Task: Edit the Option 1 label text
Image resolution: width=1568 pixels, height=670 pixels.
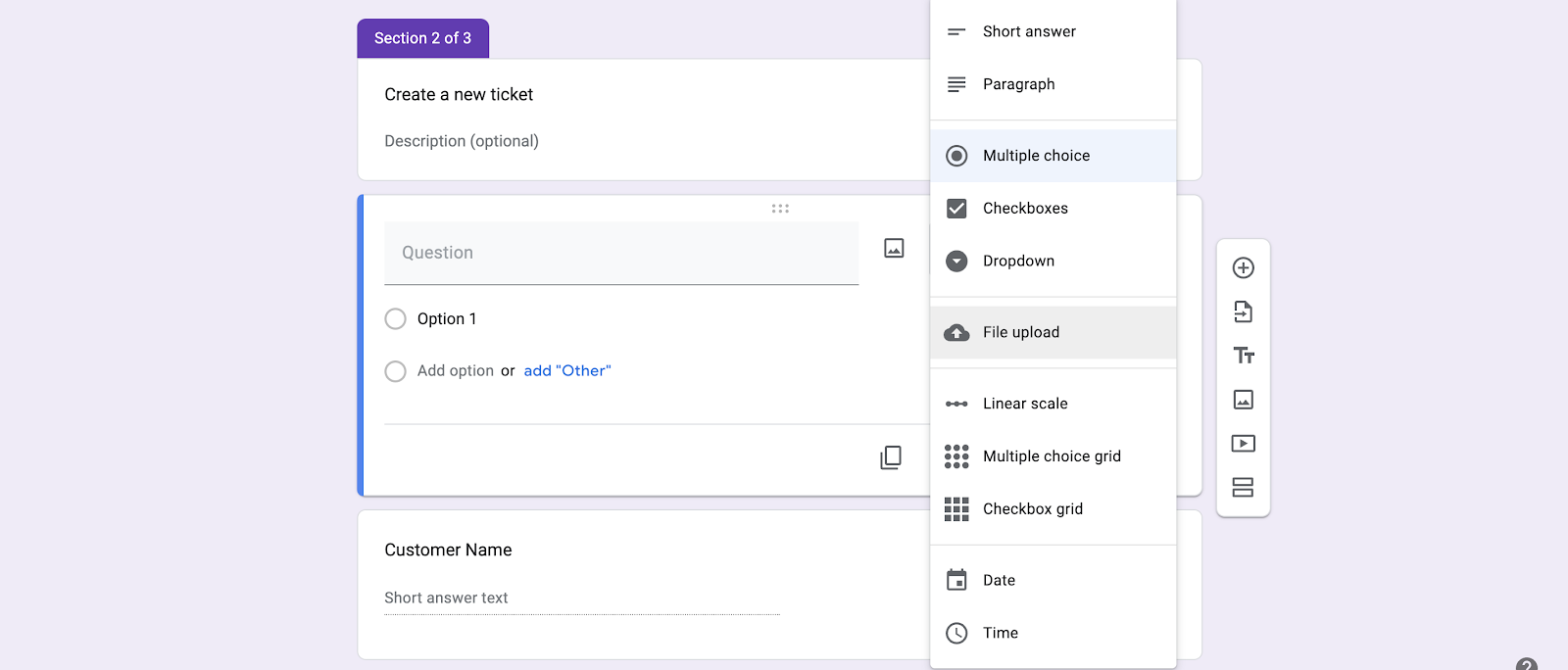Action: pos(447,318)
